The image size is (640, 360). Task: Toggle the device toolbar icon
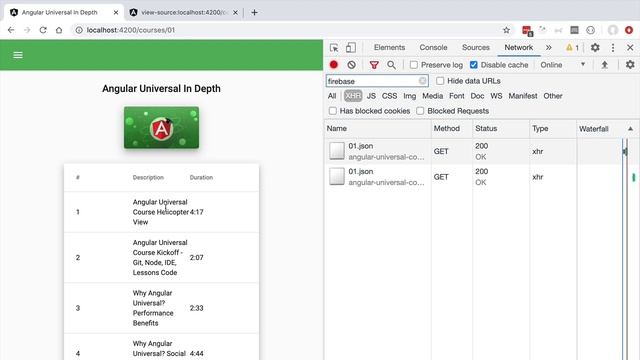point(351,48)
